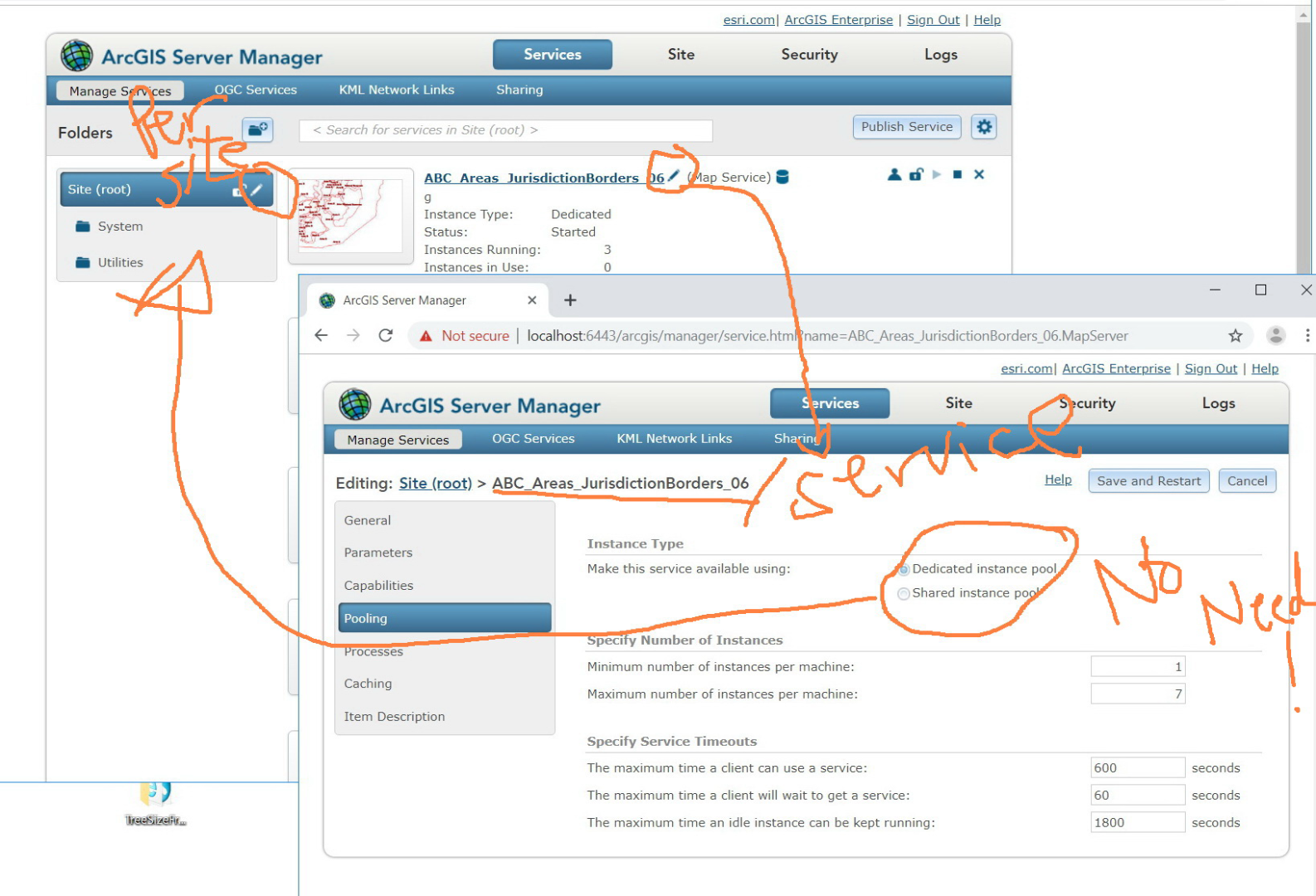Screen dimensions: 1316x896
Task: Click the TreeSizeFree desktop icon
Action: pos(155,804)
